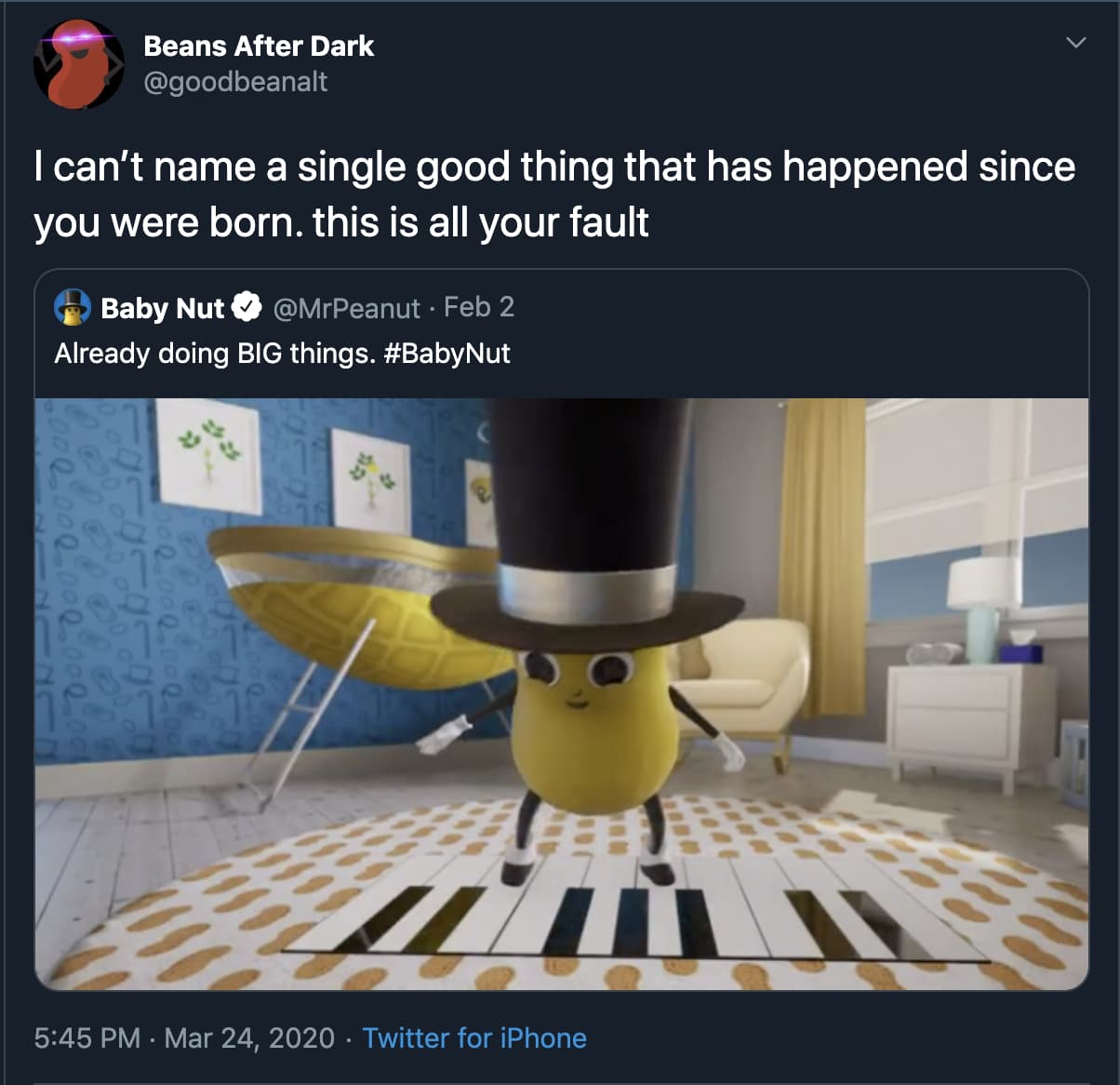1120x1085 pixels.
Task: Click the Feb 2 quoted tweet date
Action: pyautogui.click(x=479, y=307)
